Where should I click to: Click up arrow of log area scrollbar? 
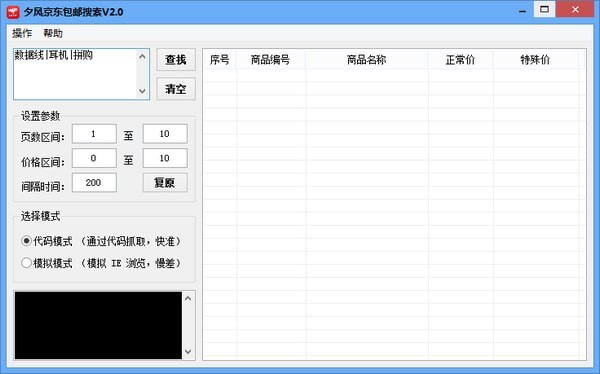(x=188, y=298)
